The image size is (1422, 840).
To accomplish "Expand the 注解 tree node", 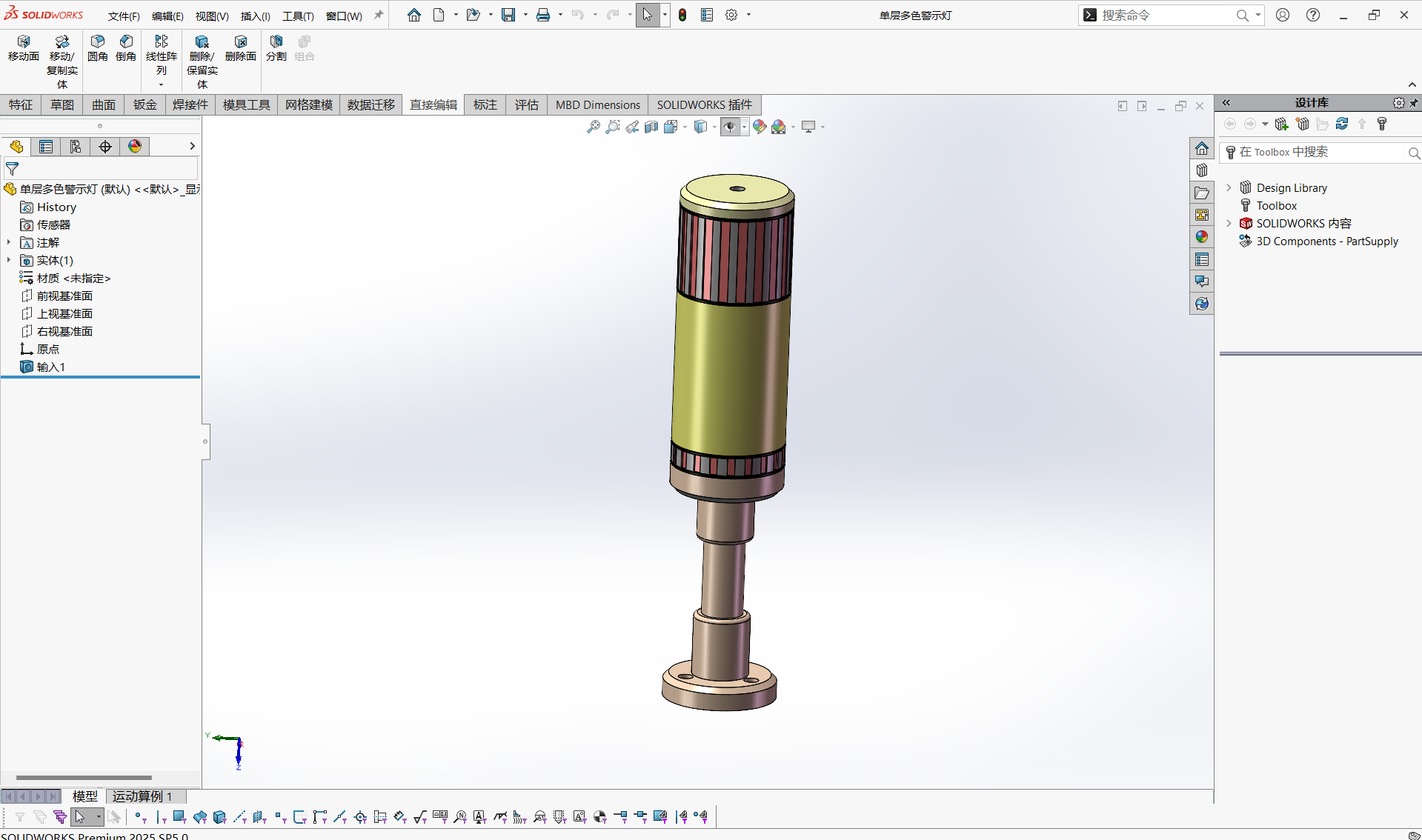I will [9, 242].
